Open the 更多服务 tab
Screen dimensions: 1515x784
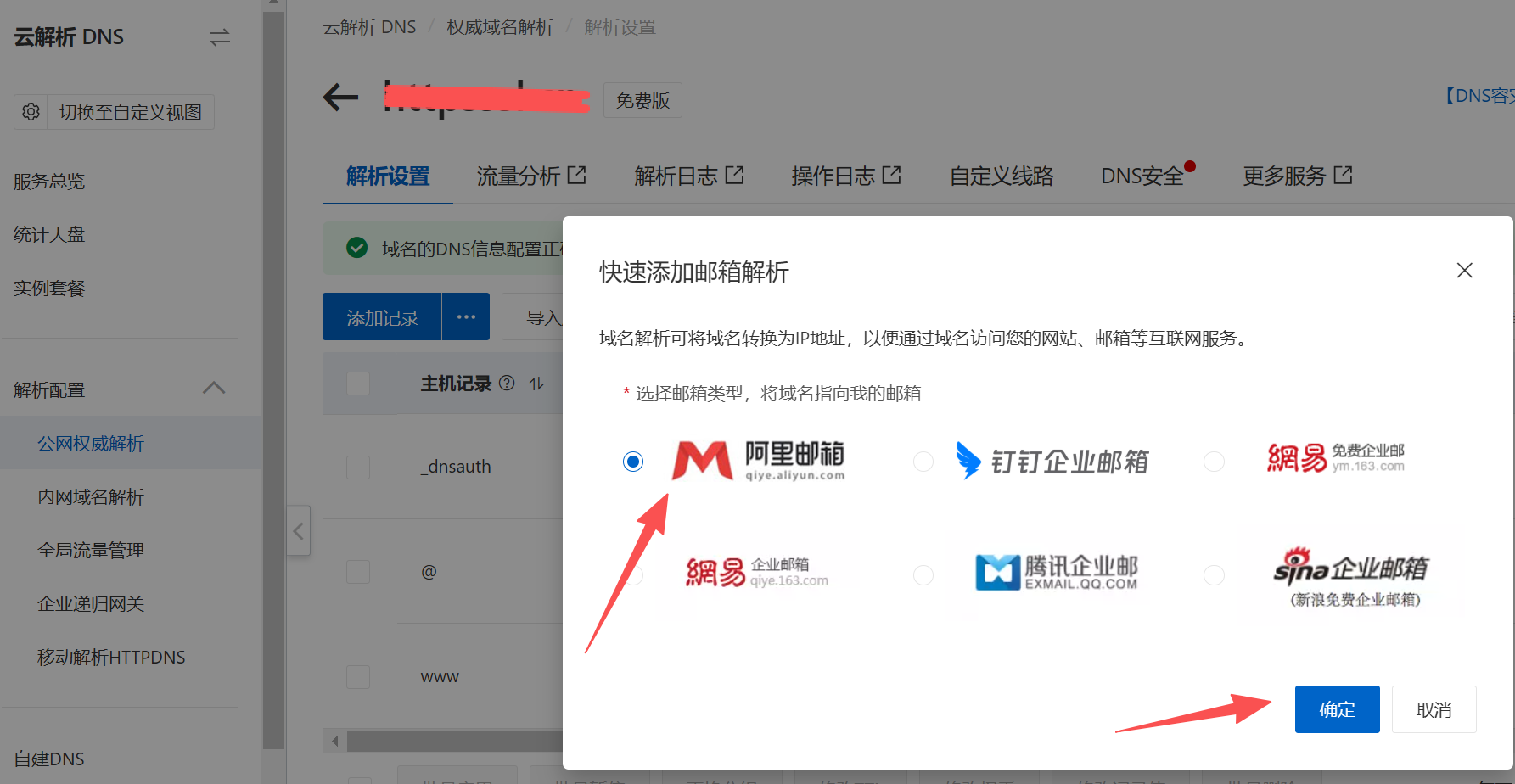(1298, 176)
